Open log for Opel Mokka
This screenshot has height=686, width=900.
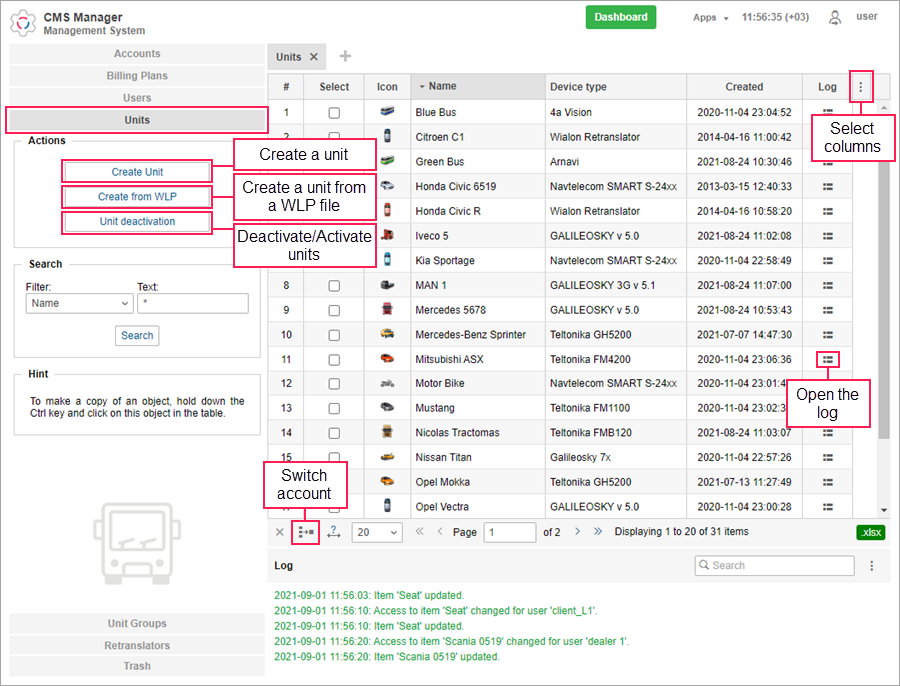click(827, 482)
